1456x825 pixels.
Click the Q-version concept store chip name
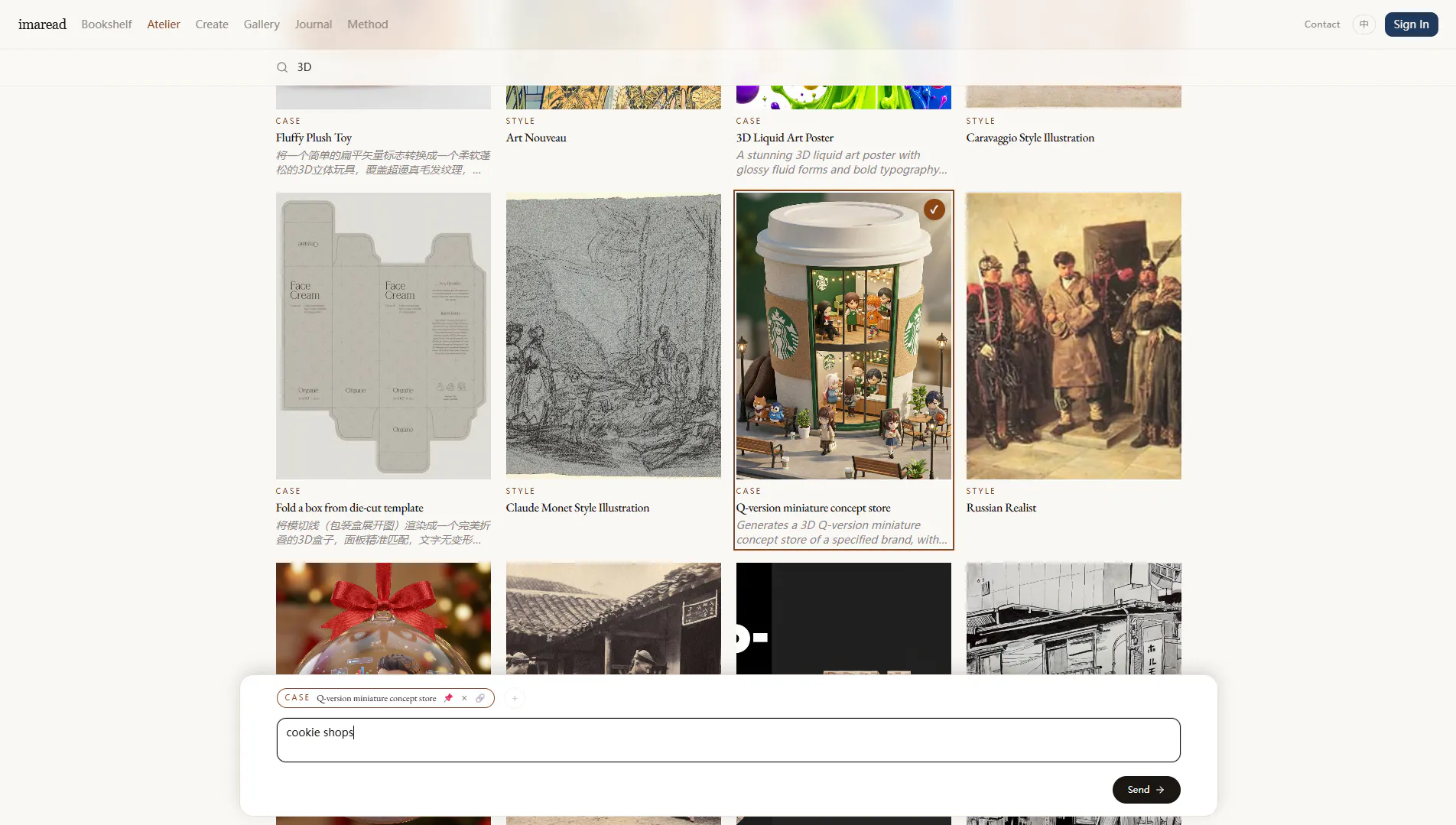point(376,698)
